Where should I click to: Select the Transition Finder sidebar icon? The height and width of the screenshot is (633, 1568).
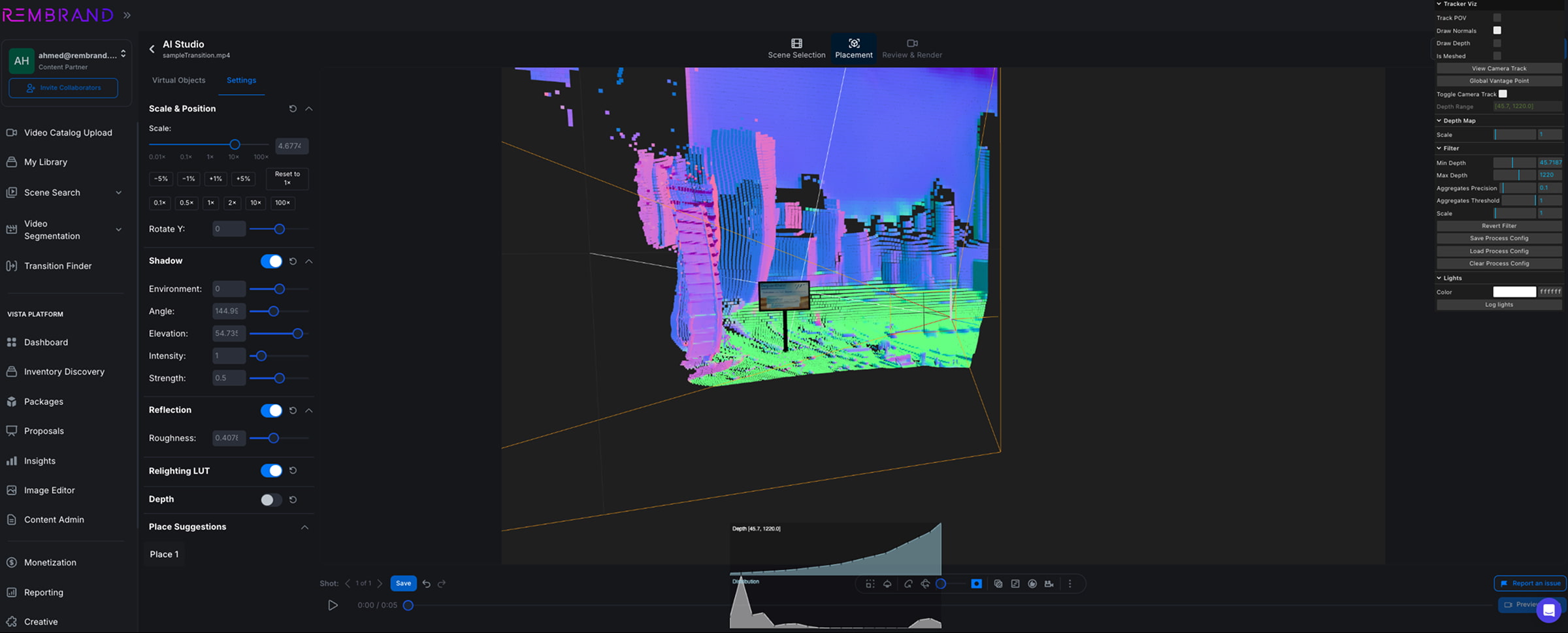[12, 265]
